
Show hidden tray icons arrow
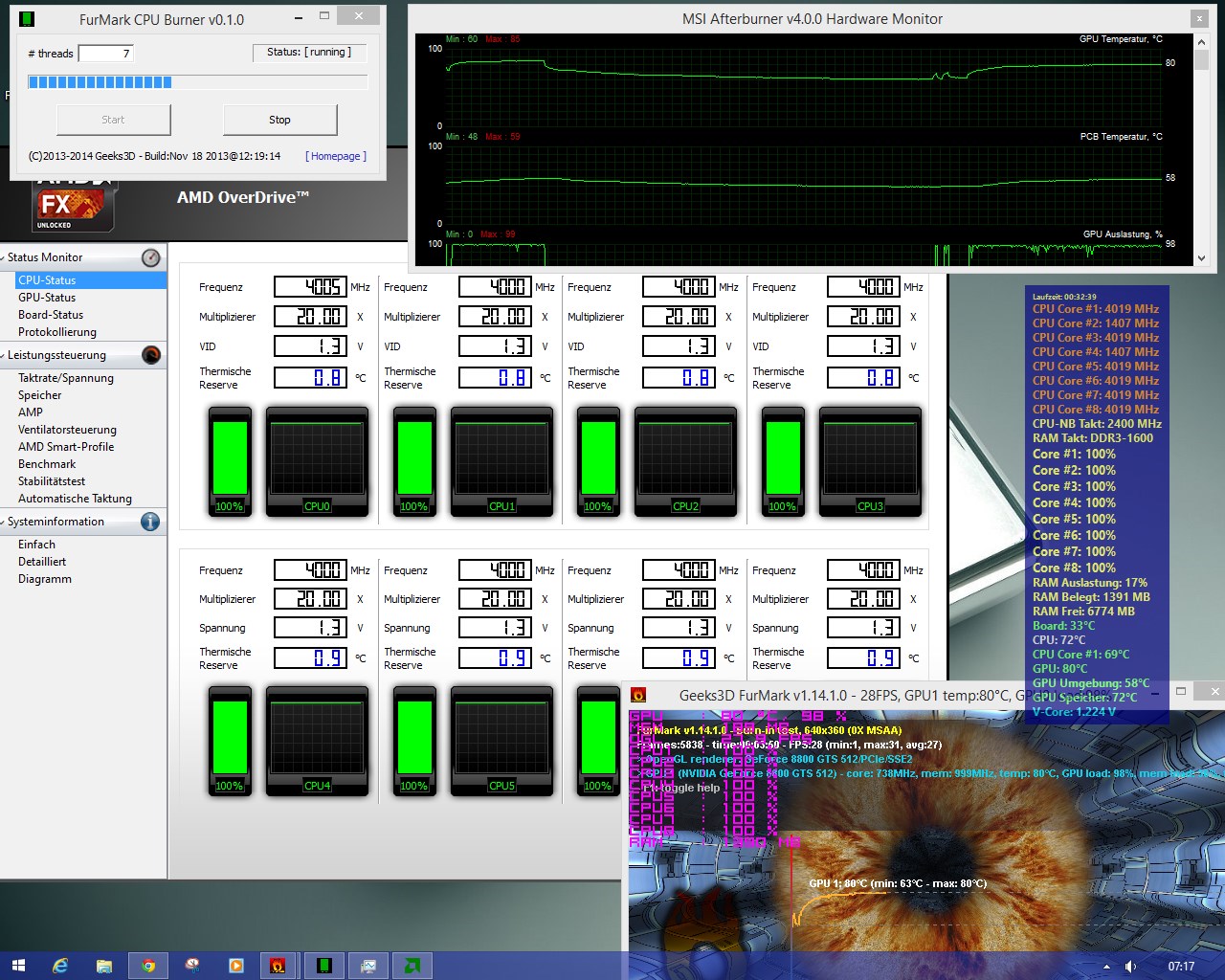pos(1107,967)
